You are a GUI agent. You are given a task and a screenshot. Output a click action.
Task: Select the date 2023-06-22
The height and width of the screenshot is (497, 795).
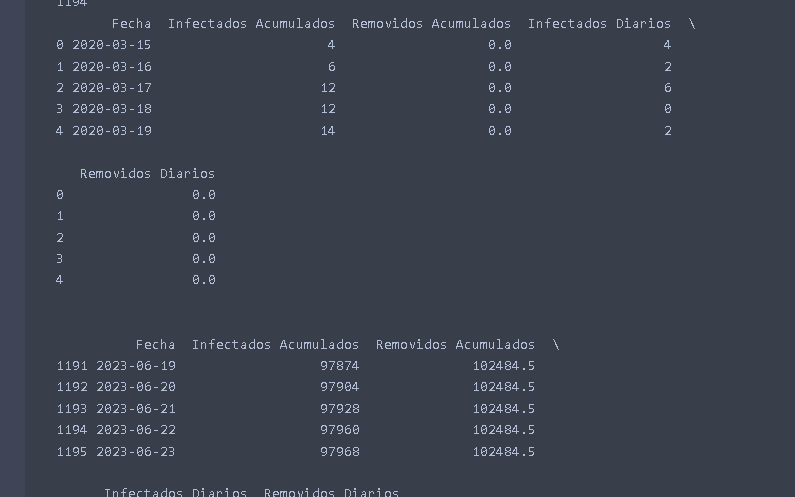(136, 430)
